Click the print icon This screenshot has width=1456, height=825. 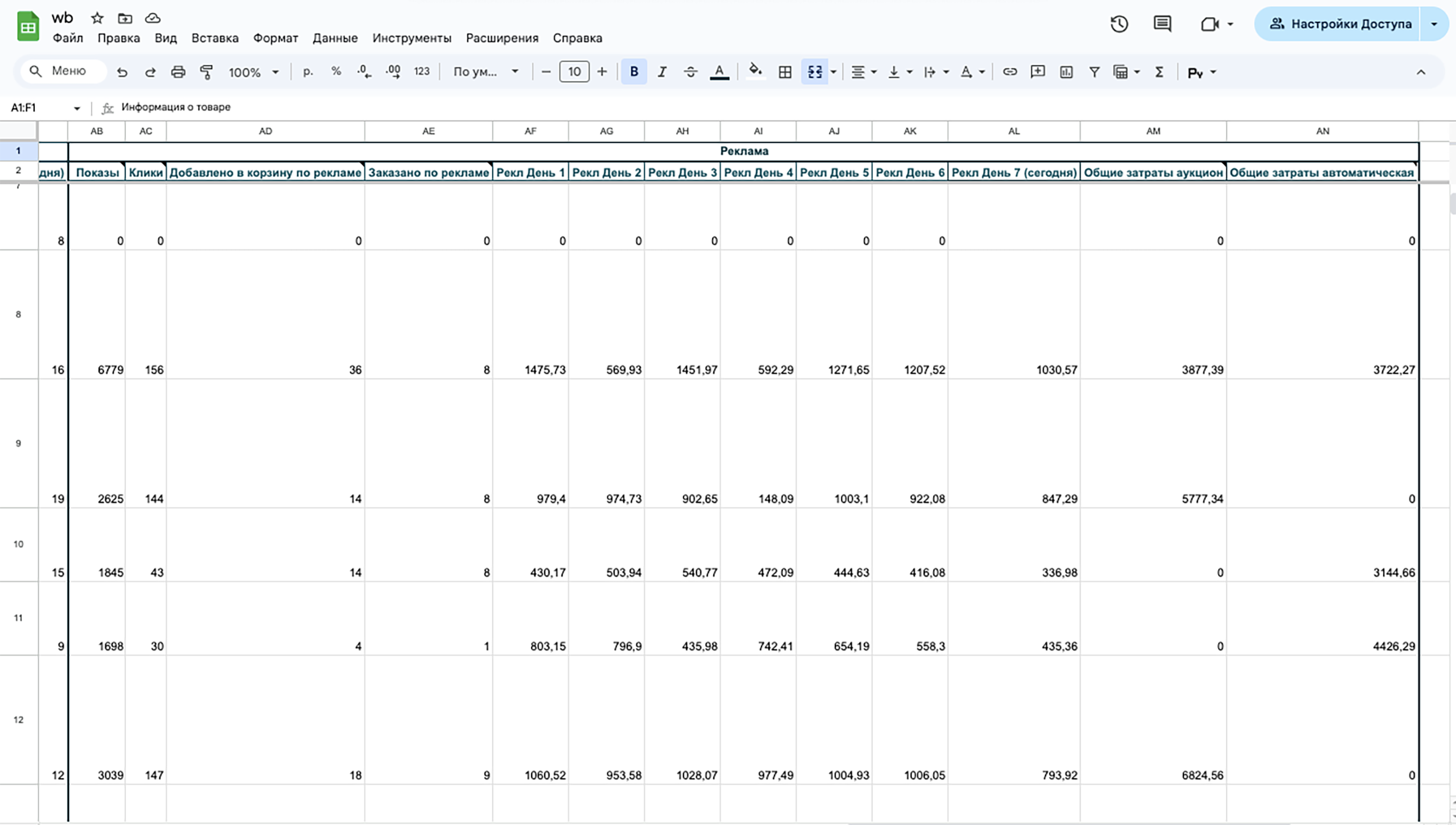point(178,72)
